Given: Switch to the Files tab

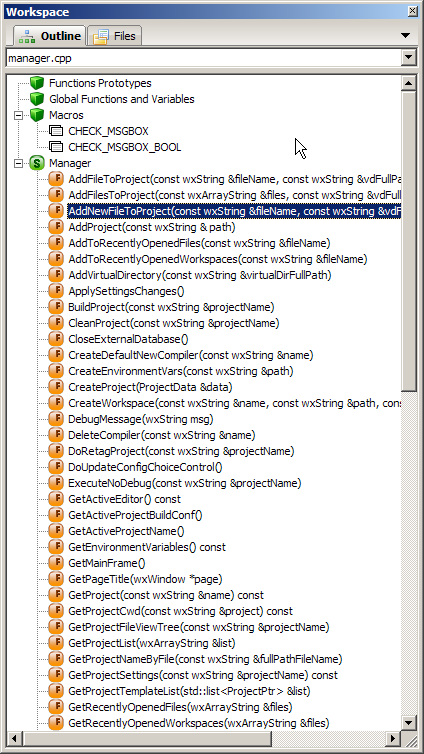Looking at the screenshot, I should [115, 36].
